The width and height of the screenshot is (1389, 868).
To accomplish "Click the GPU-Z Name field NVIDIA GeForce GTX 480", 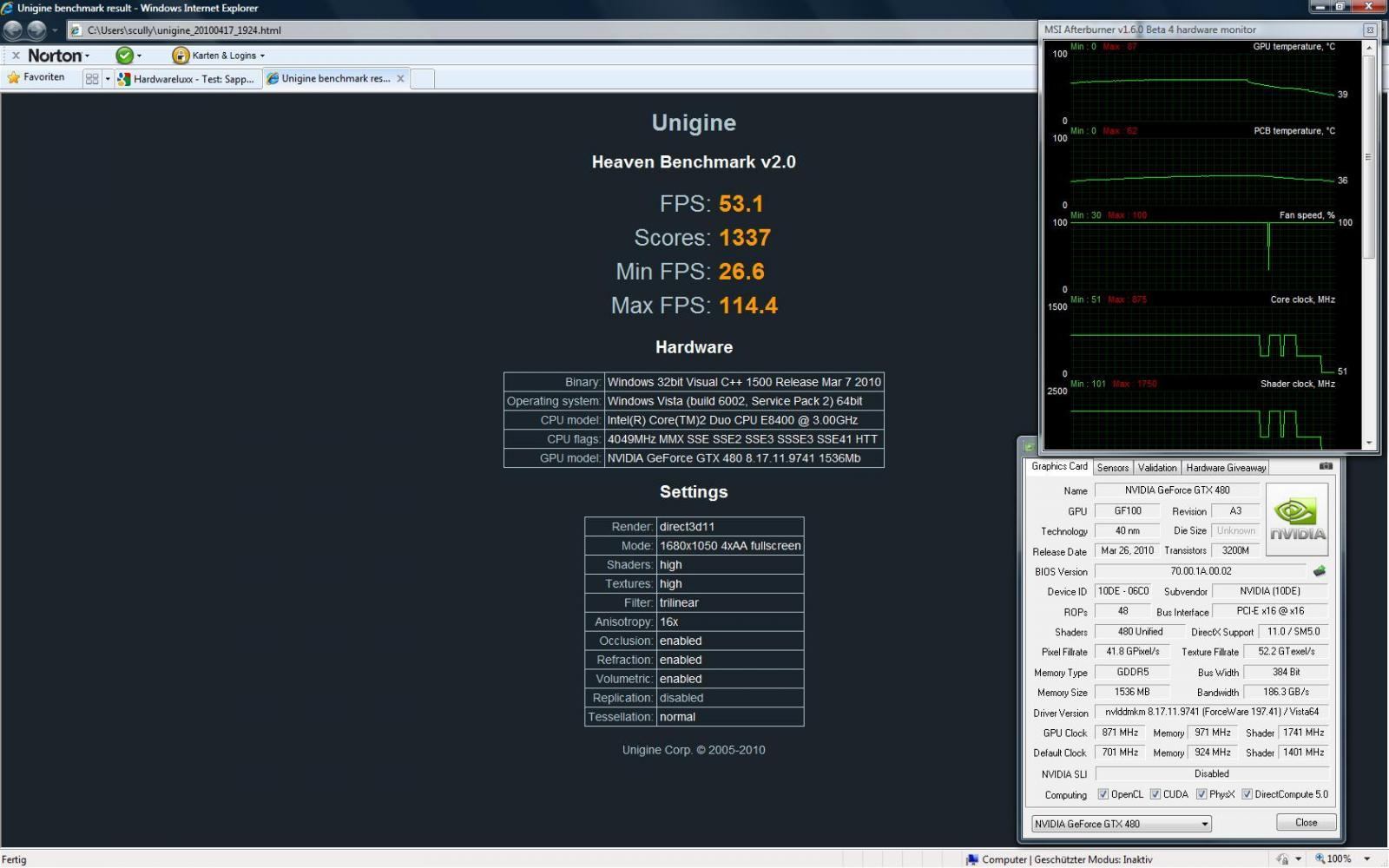I will (x=1177, y=490).
